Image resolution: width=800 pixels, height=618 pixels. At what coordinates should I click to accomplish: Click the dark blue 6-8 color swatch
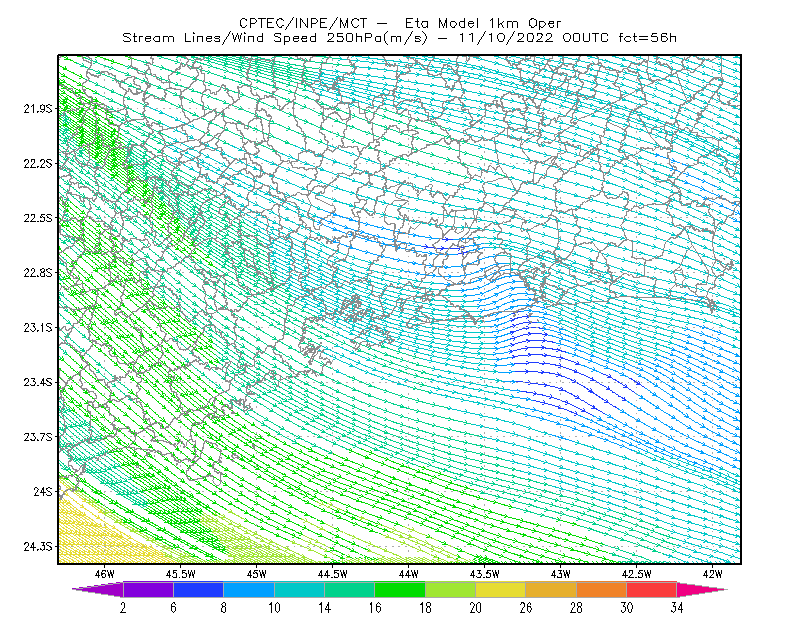tap(198, 589)
